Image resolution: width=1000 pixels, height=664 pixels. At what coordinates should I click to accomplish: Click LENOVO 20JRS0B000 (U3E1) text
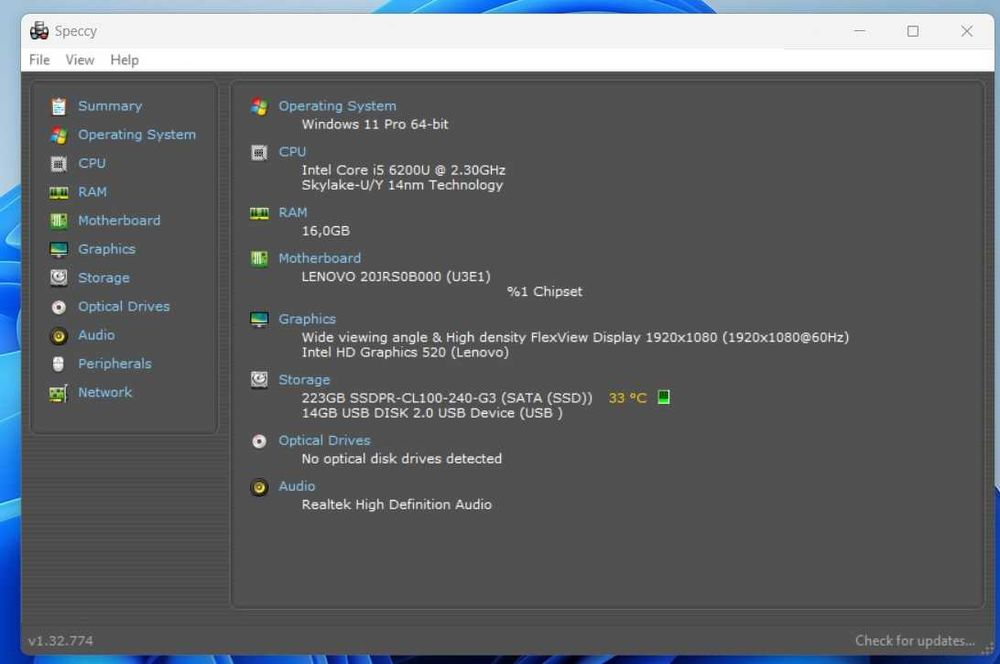396,277
